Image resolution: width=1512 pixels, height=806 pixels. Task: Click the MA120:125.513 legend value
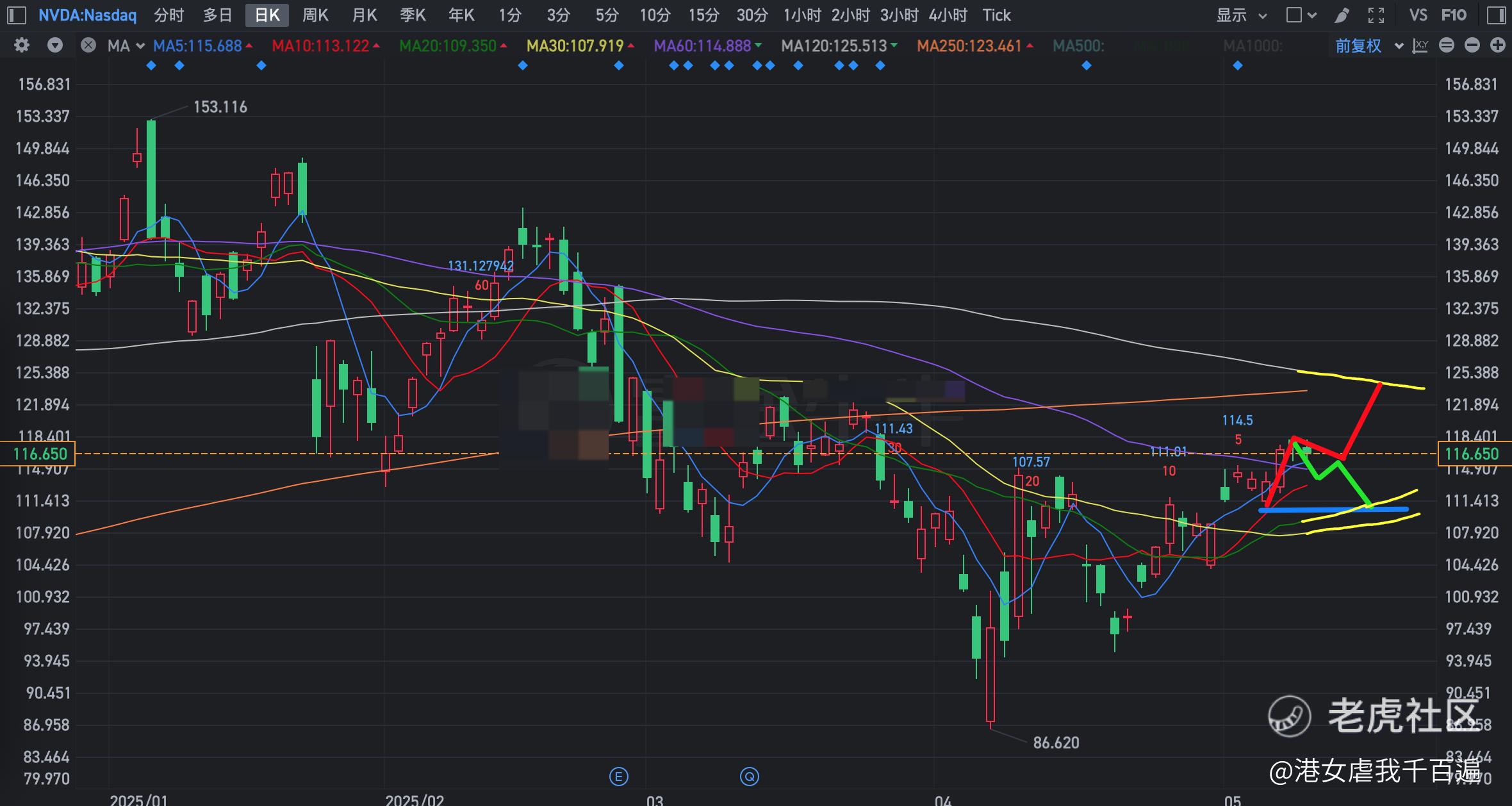(834, 46)
